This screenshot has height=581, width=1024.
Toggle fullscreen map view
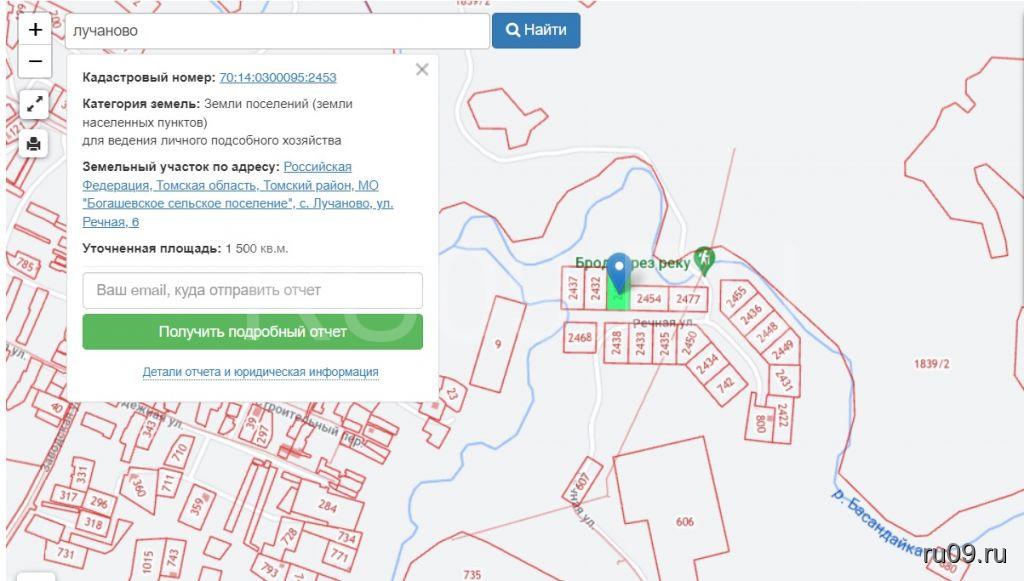click(x=35, y=104)
